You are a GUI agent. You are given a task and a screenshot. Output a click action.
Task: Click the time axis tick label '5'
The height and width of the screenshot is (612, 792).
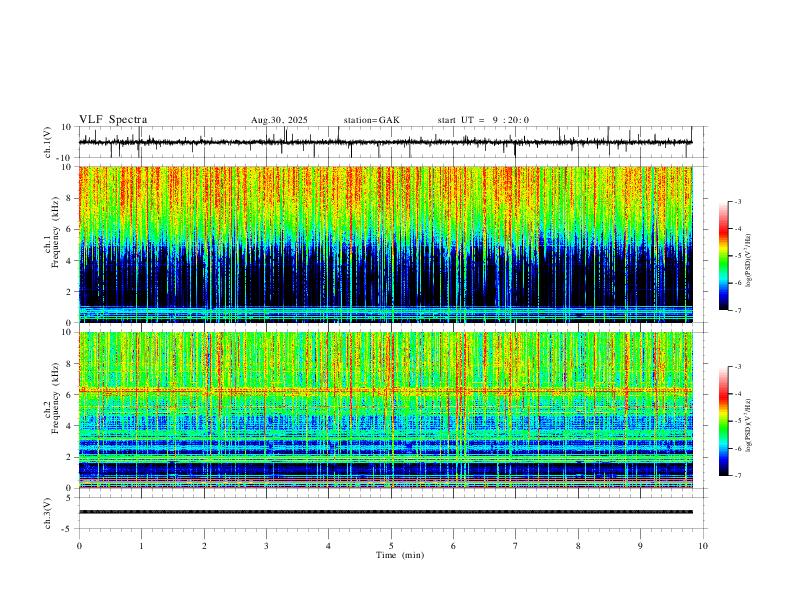(x=391, y=546)
